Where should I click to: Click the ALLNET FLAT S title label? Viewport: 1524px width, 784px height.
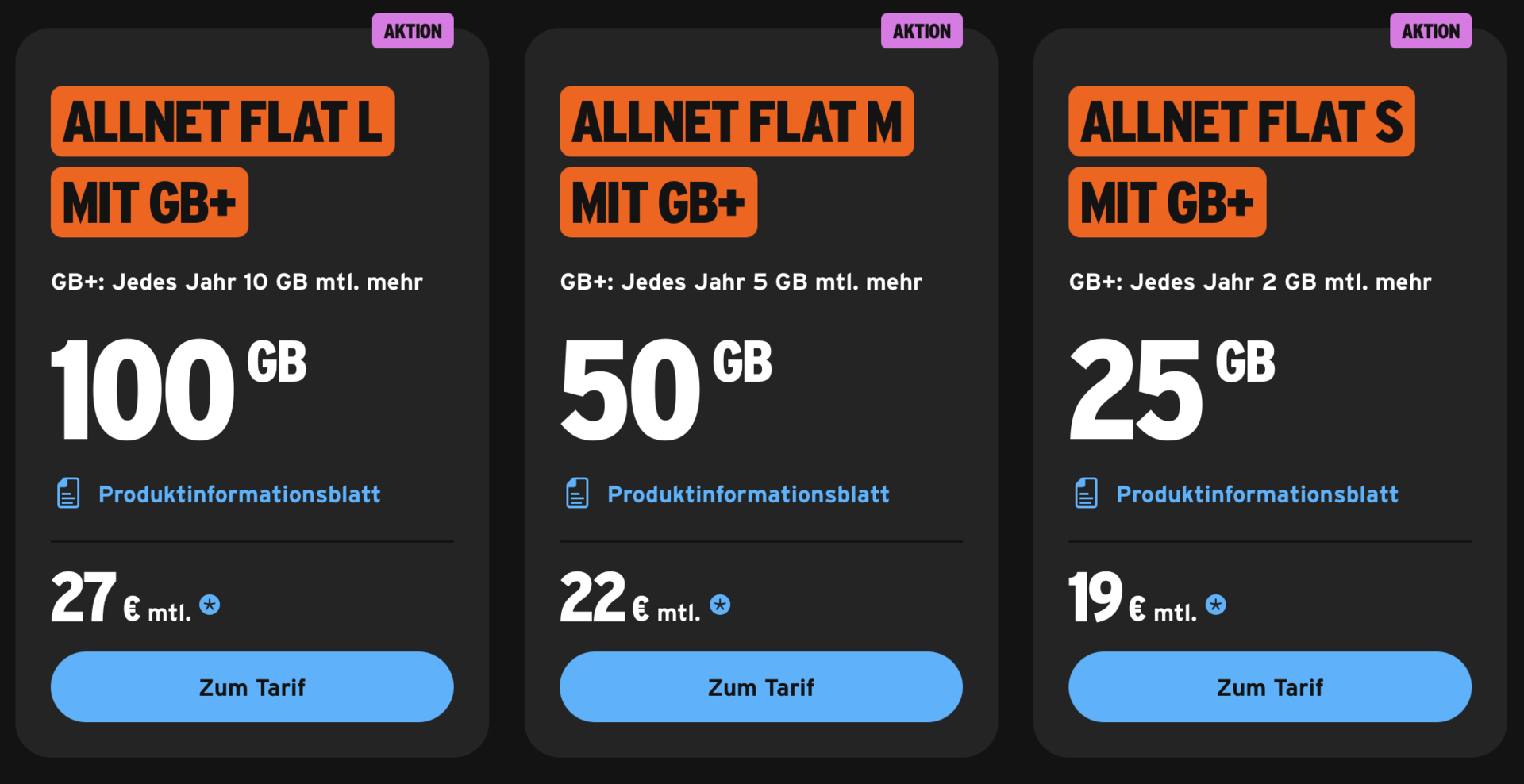click(x=1241, y=121)
